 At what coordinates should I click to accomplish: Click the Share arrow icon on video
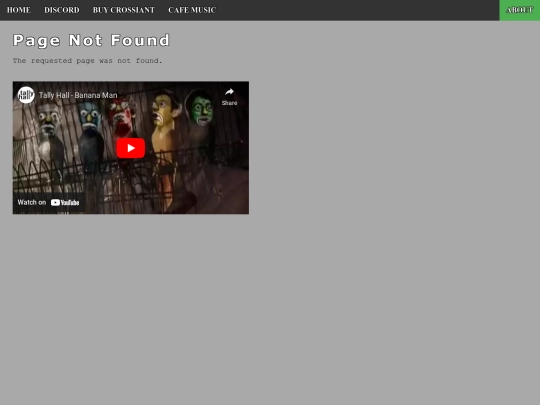pos(229,92)
